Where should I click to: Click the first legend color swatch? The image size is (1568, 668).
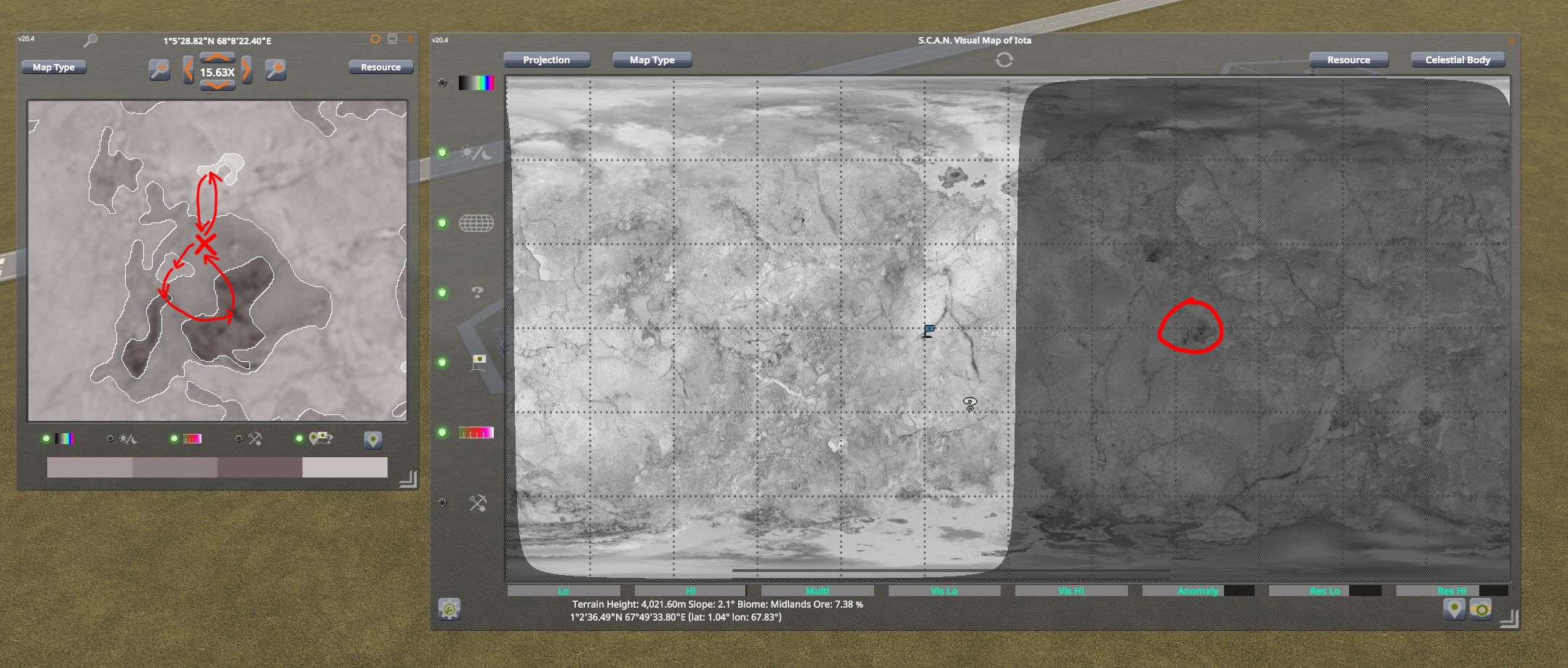click(x=89, y=467)
